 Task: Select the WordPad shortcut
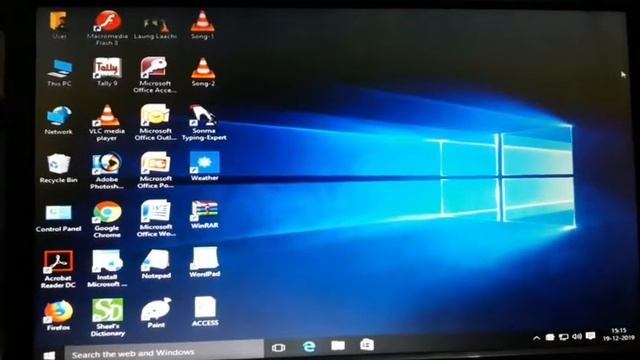204,262
